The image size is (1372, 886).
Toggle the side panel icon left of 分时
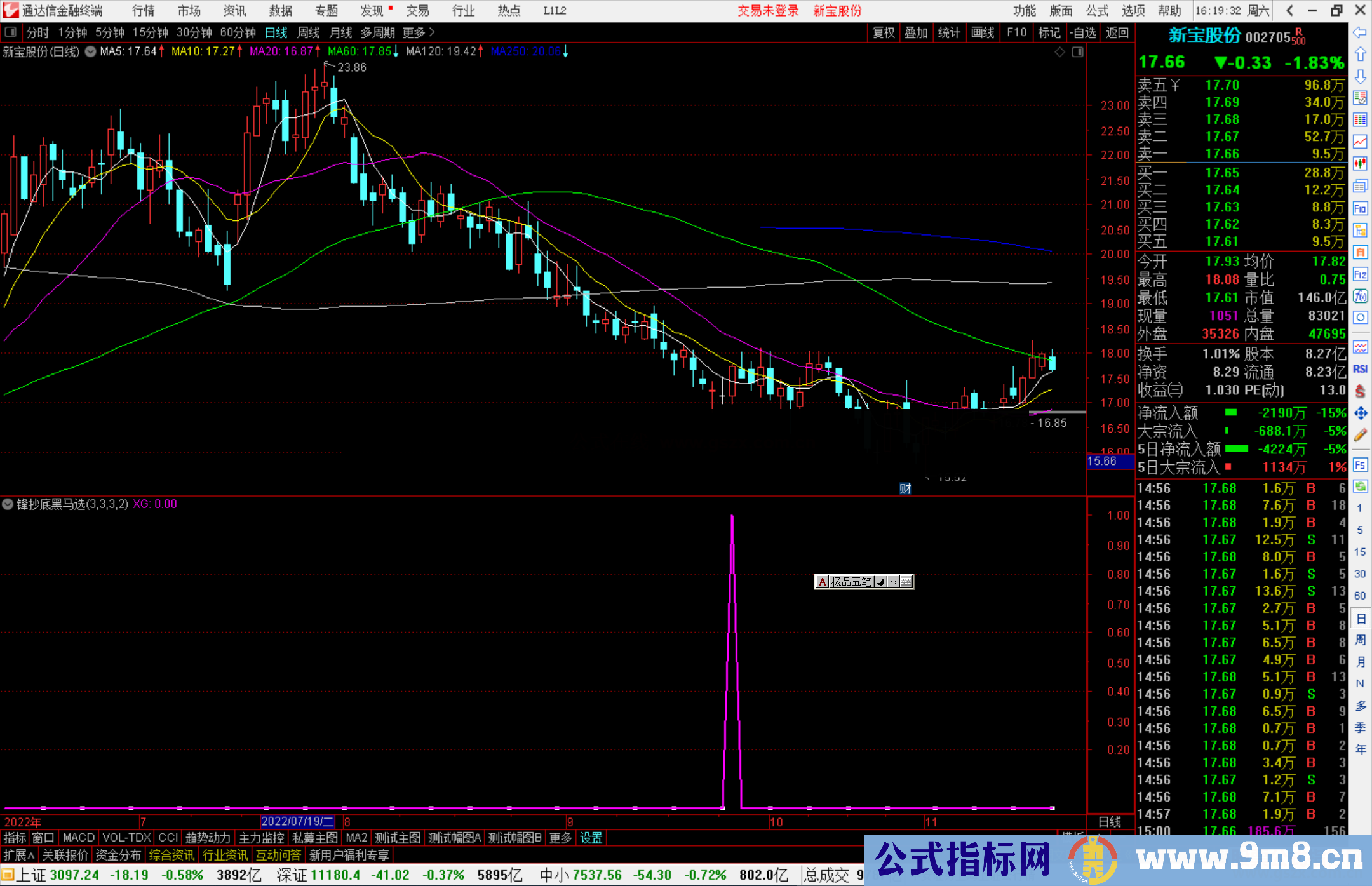click(x=11, y=32)
